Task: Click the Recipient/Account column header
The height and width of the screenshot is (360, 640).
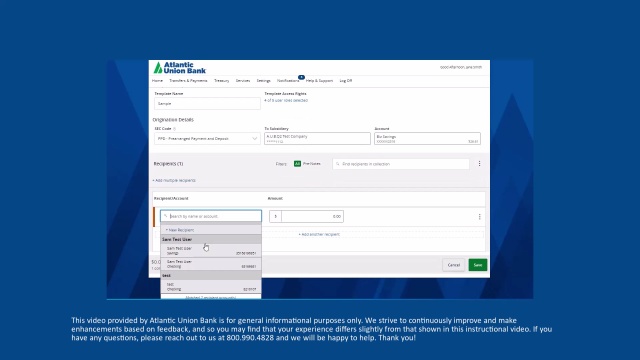Action: tap(171, 198)
